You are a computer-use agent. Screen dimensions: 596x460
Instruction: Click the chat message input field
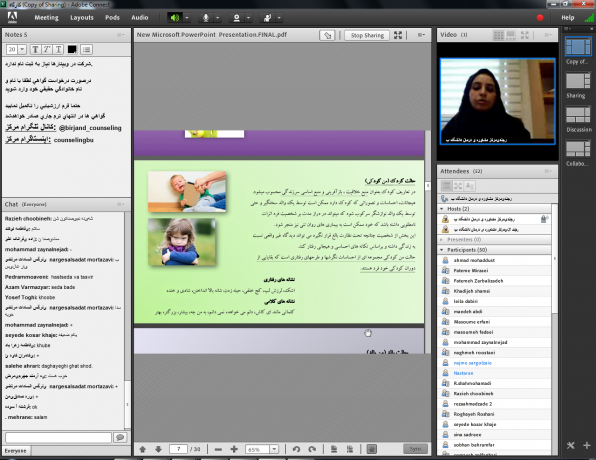tap(59, 438)
